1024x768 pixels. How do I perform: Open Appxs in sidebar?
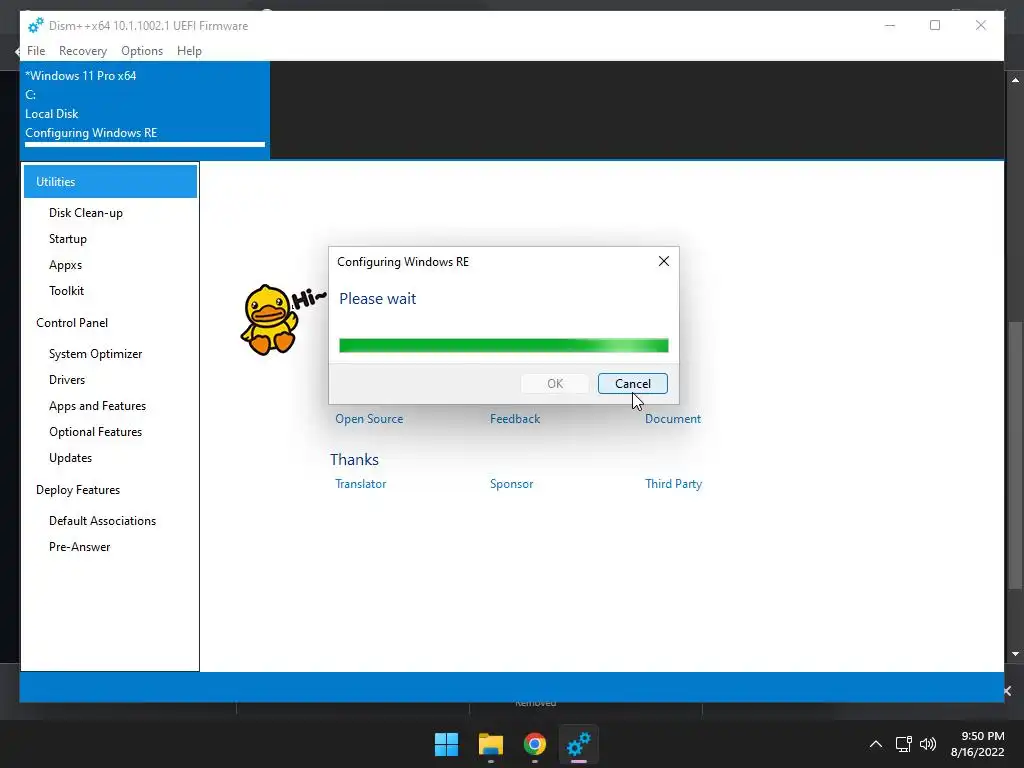(x=65, y=265)
